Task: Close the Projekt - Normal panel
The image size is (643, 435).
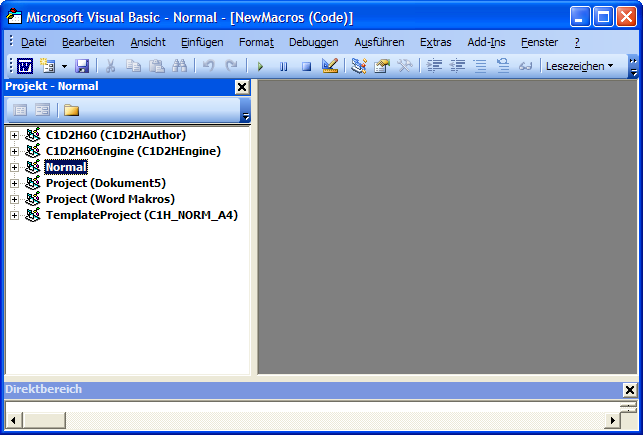Action: 241,87
